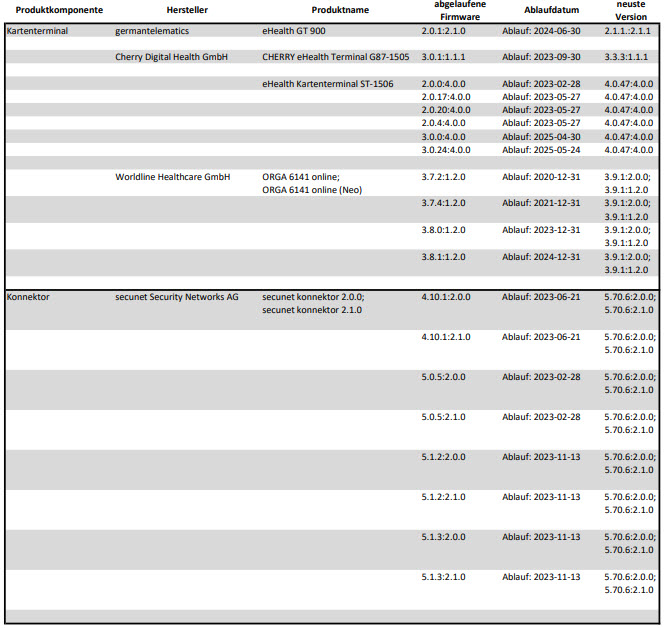
Task: Click the date Ablauf: 2023-09-30
Action: (541, 57)
